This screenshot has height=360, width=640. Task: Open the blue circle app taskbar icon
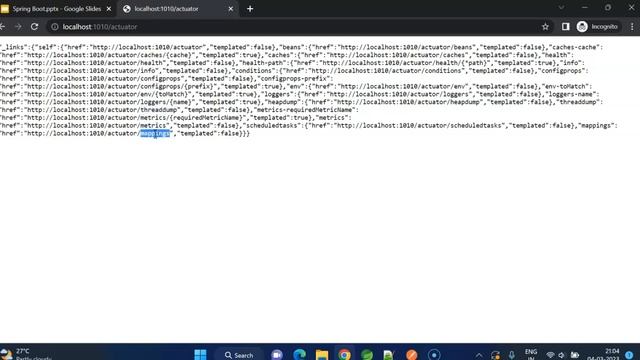coord(434,355)
